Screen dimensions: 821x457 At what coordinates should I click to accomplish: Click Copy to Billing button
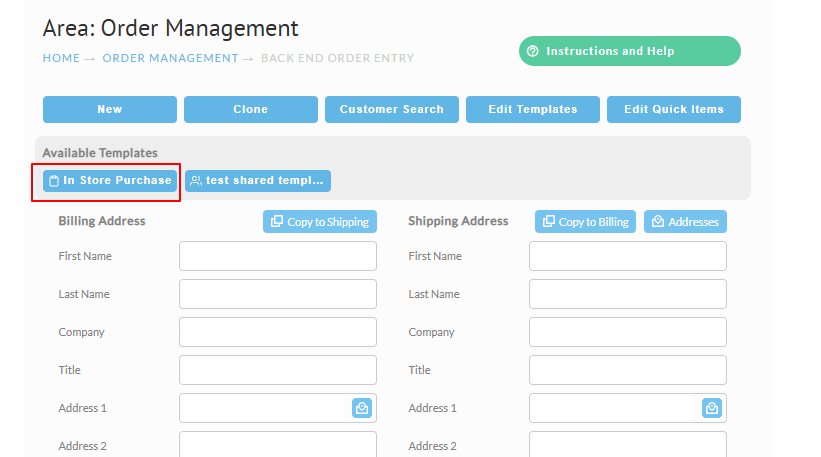pyautogui.click(x=585, y=221)
